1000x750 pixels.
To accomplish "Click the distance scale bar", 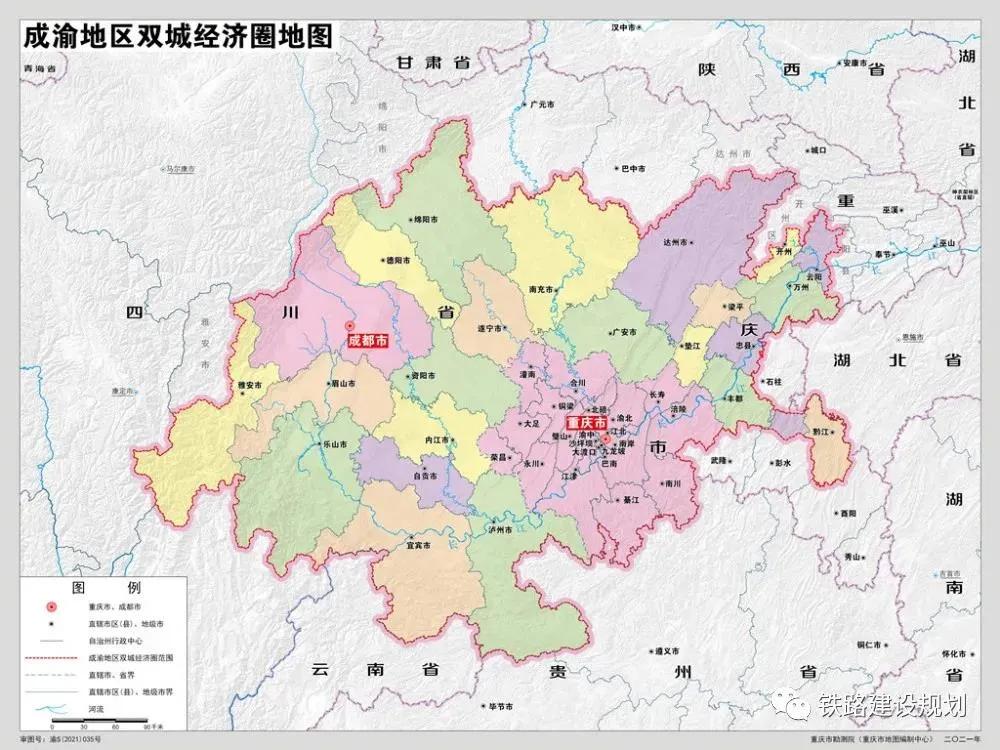I will click(x=100, y=721).
